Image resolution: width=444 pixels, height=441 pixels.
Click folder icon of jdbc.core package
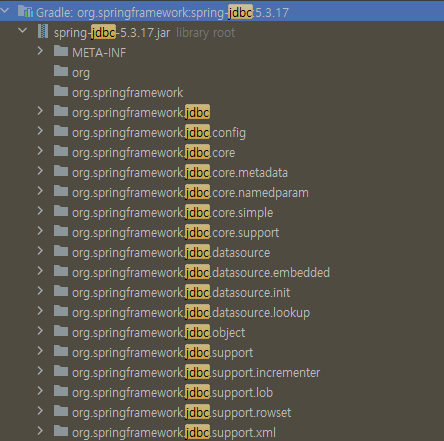point(61,151)
